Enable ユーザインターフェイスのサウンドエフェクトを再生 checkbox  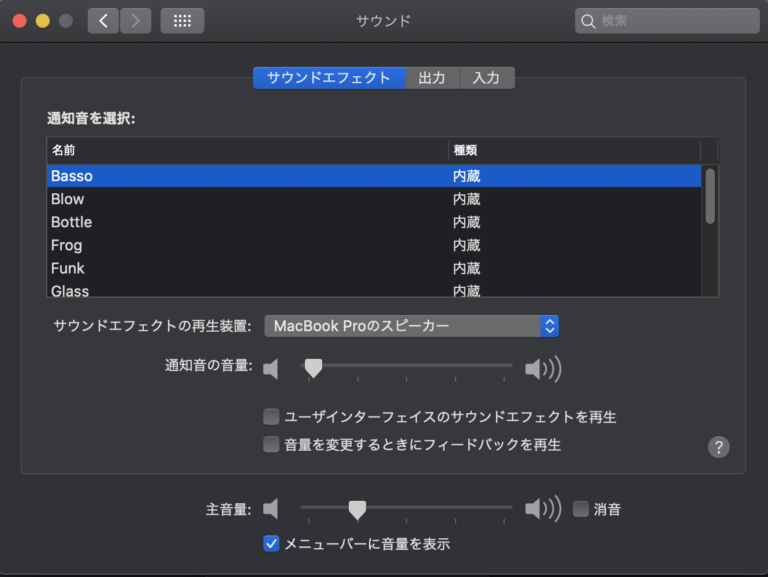(271, 417)
